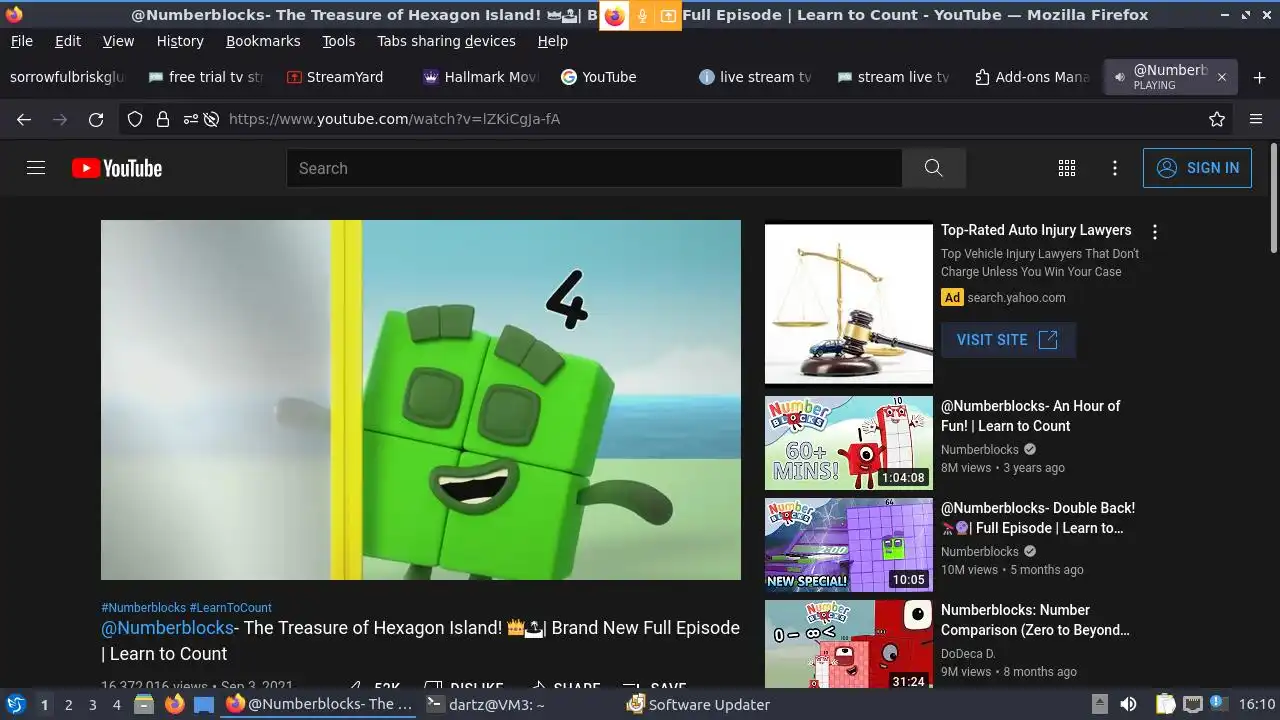The height and width of the screenshot is (720, 1280).
Task: Switch to the Hallmark Movie tab
Action: (x=481, y=77)
